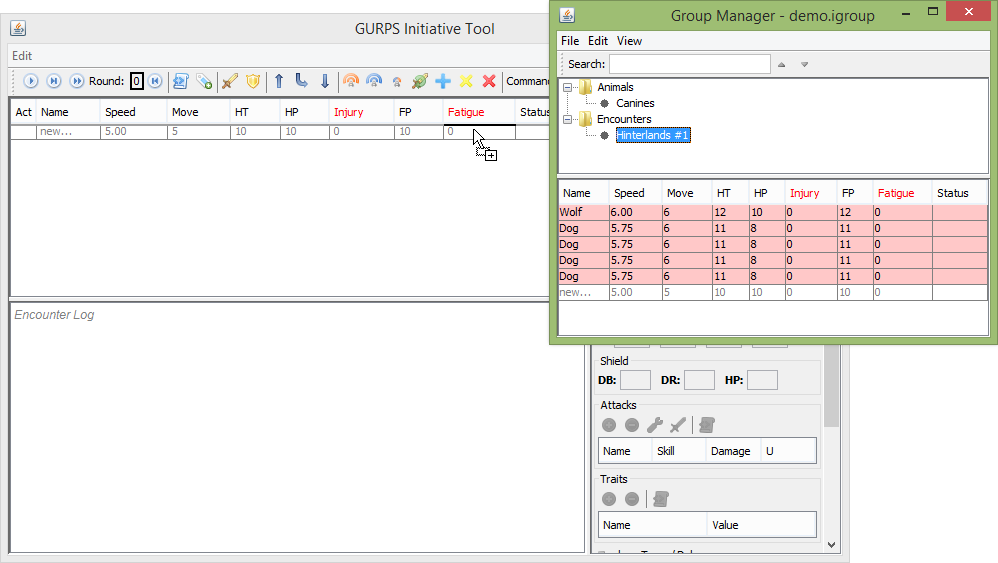Click the blue scroll script icon
The width and height of the screenshot is (998, 563).
tap(181, 81)
